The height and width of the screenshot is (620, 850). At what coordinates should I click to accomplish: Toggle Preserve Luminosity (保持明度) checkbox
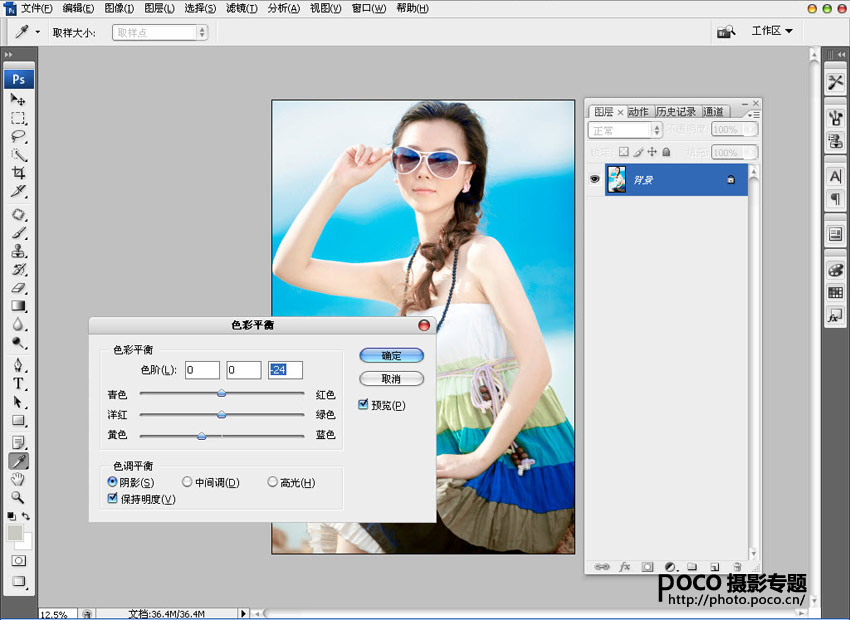[x=112, y=499]
